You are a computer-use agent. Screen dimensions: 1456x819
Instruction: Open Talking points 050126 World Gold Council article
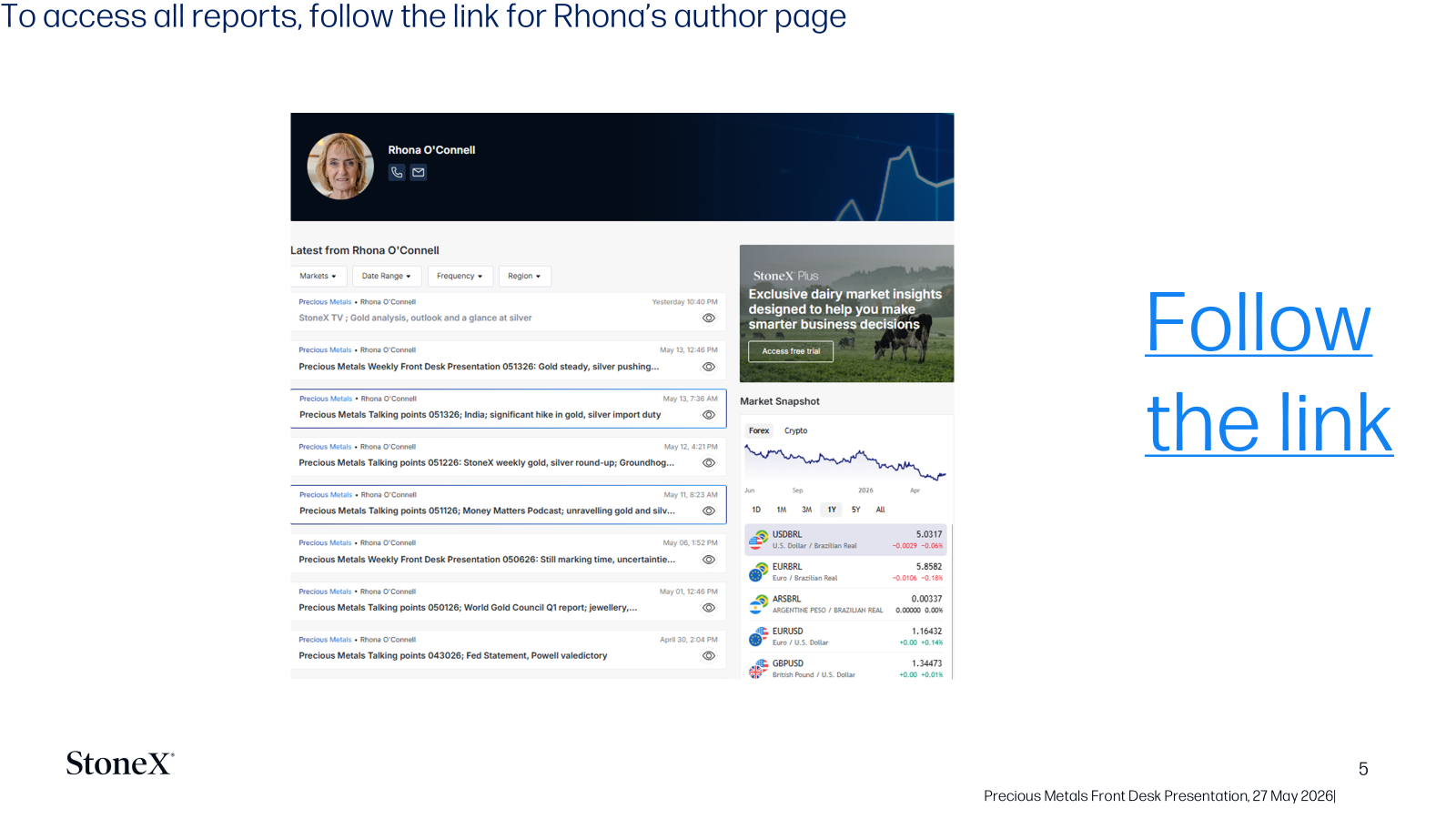point(468,608)
